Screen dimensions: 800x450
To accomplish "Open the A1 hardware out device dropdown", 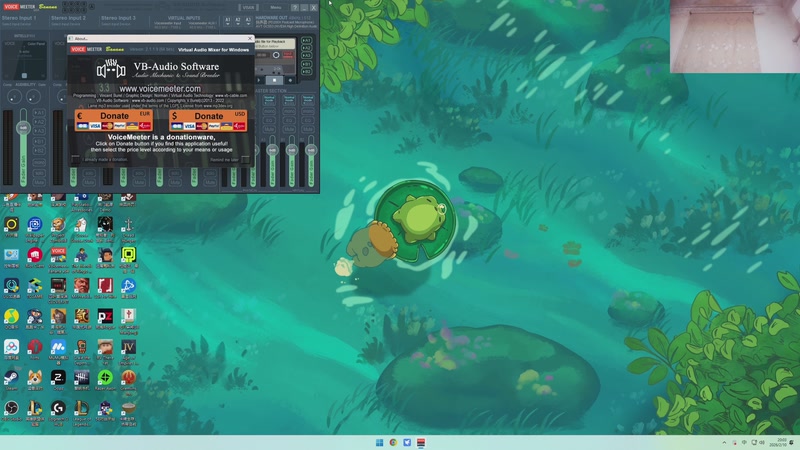I will coord(228,21).
